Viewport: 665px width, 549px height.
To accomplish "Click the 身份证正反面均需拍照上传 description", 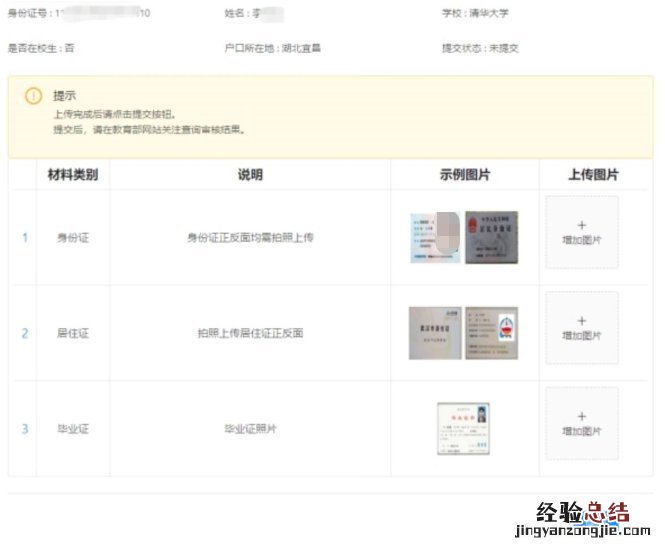I will [x=250, y=238].
